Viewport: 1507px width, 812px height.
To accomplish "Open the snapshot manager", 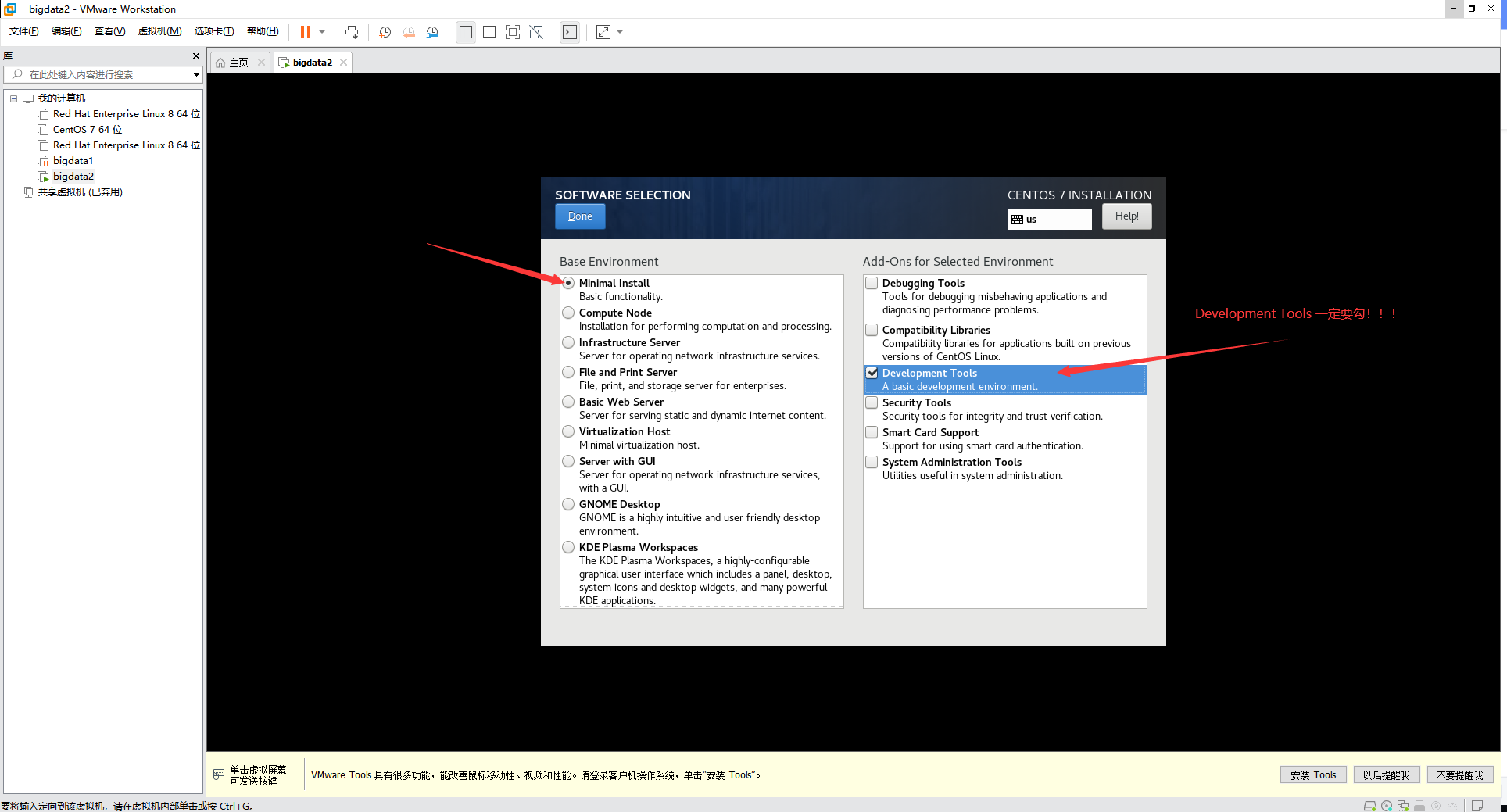I will pyautogui.click(x=432, y=32).
